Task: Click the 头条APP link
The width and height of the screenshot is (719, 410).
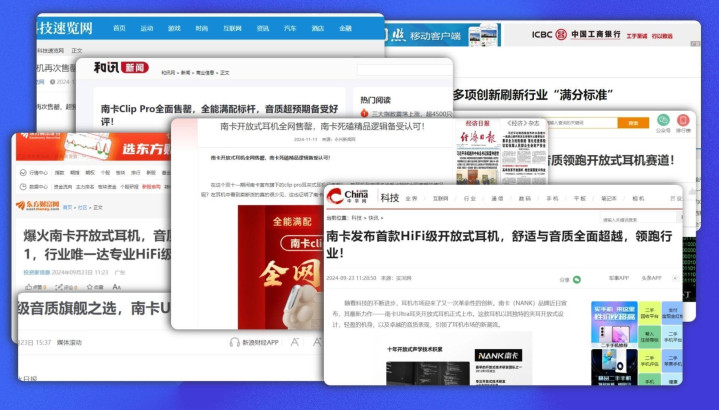Action: click(651, 278)
